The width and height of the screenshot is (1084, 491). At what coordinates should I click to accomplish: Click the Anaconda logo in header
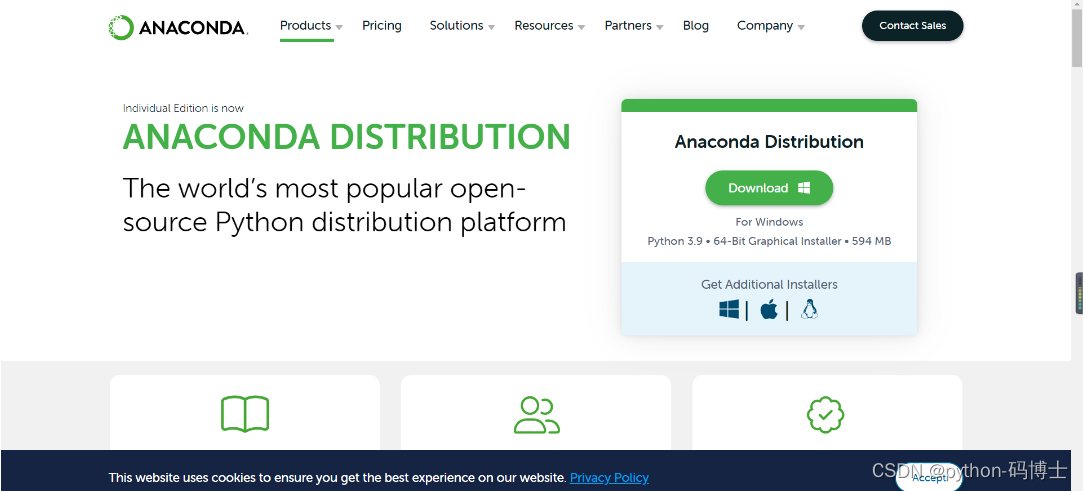[178, 28]
